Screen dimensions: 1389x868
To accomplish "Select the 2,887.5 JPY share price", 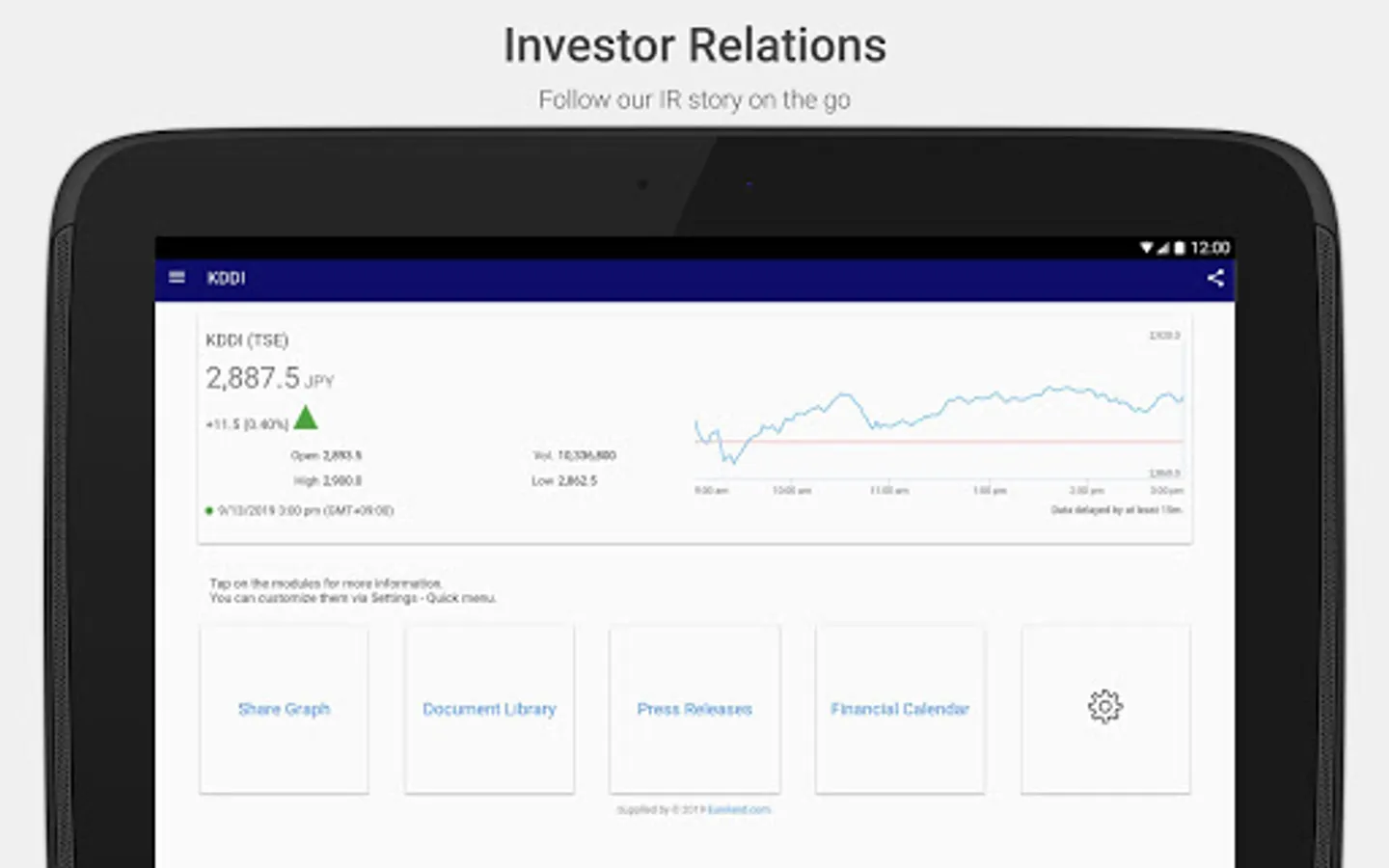I will point(270,378).
